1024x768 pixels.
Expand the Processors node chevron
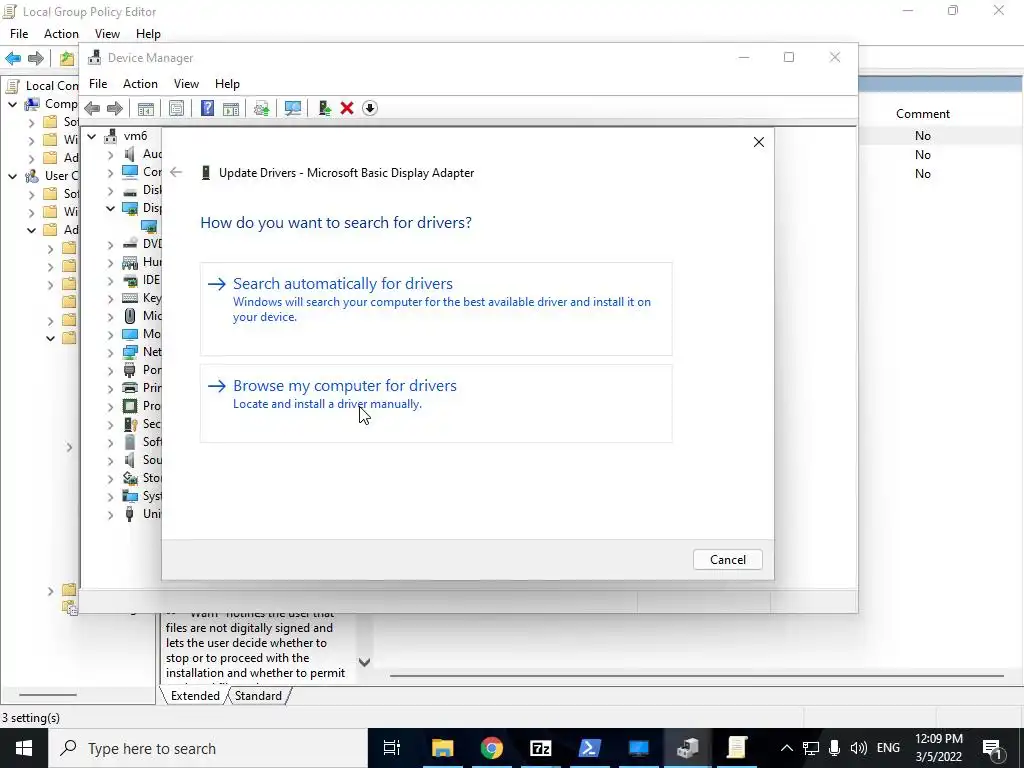pyautogui.click(x=110, y=406)
